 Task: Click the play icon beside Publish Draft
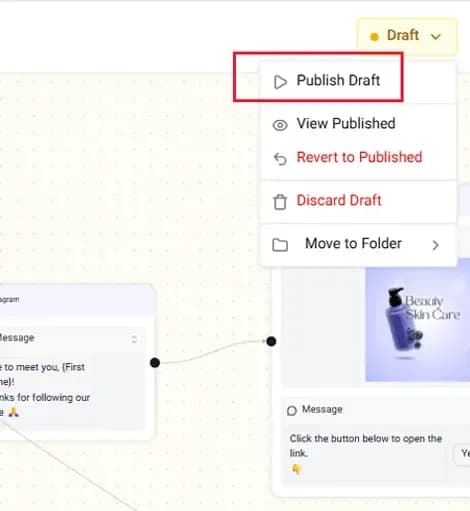(x=280, y=82)
